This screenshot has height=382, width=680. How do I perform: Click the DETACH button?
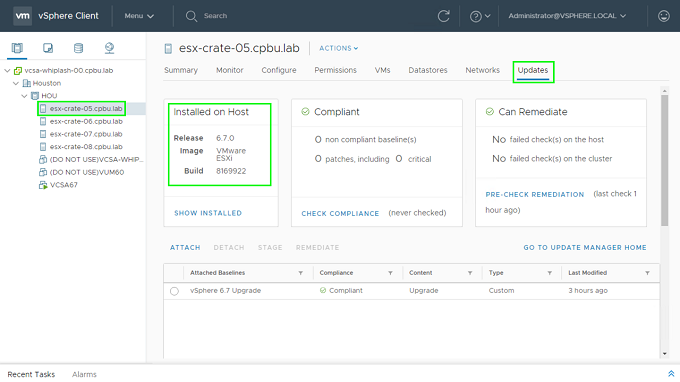click(x=229, y=248)
